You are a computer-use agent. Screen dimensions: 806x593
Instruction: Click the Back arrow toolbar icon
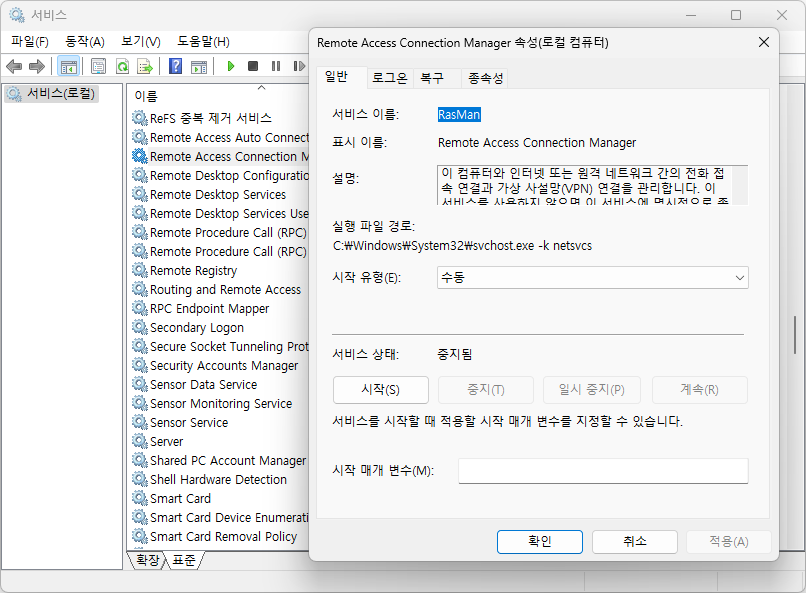[x=14, y=66]
